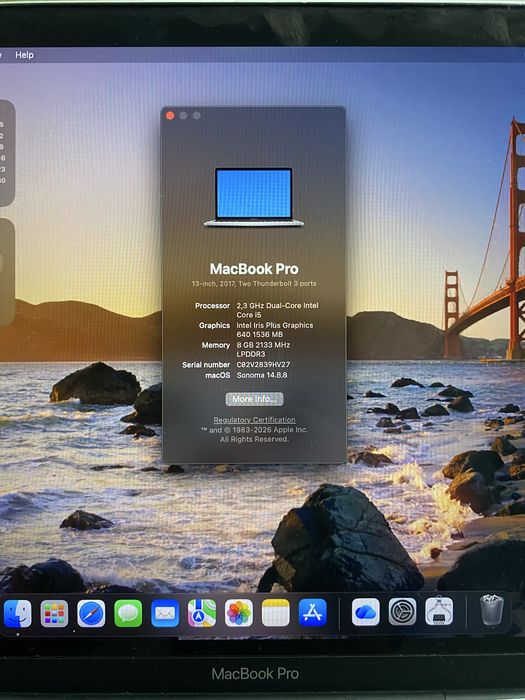Screen dimensions: 525x700
Task: Click the More Info... button
Action: [254, 399]
